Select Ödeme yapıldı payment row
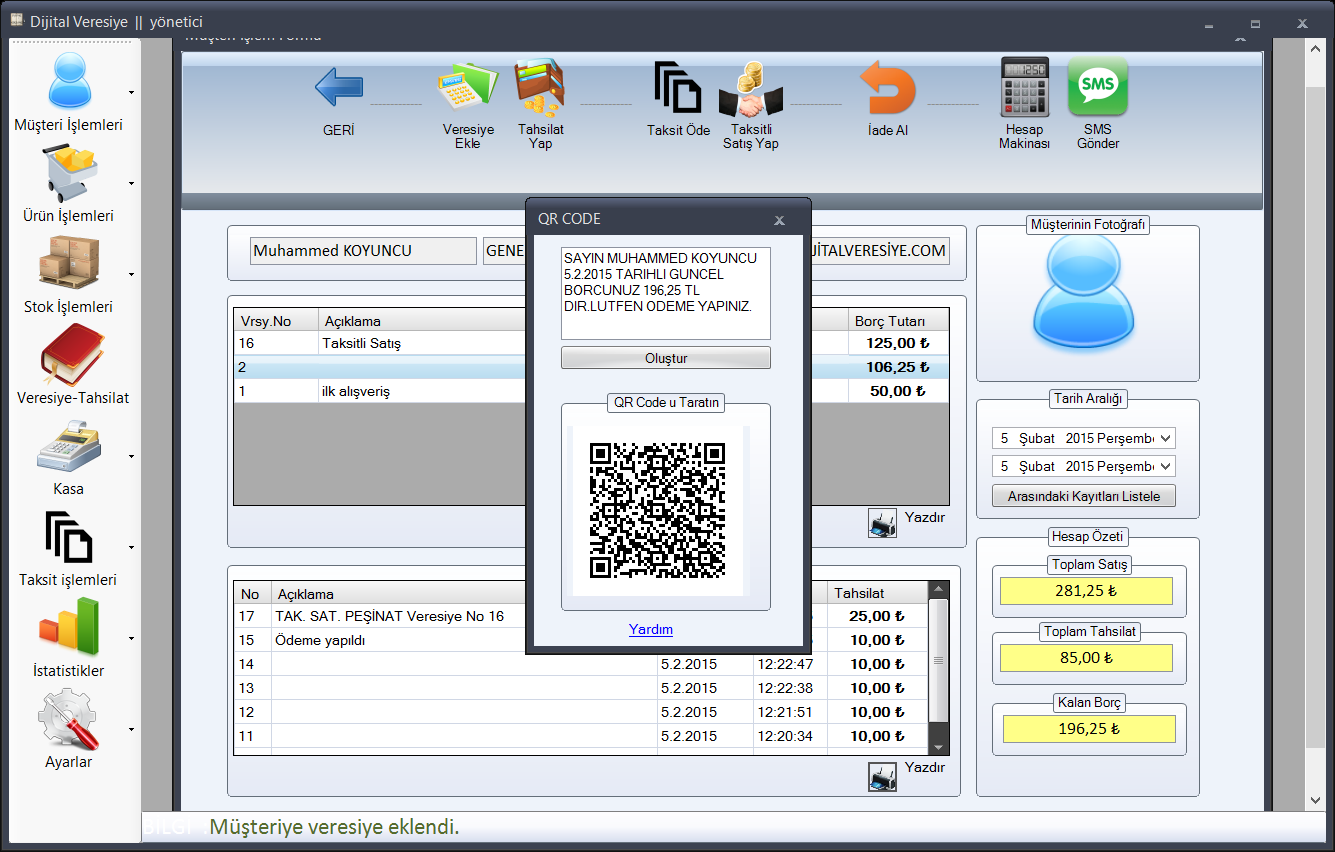Image resolution: width=1335 pixels, height=852 pixels. coord(580,640)
